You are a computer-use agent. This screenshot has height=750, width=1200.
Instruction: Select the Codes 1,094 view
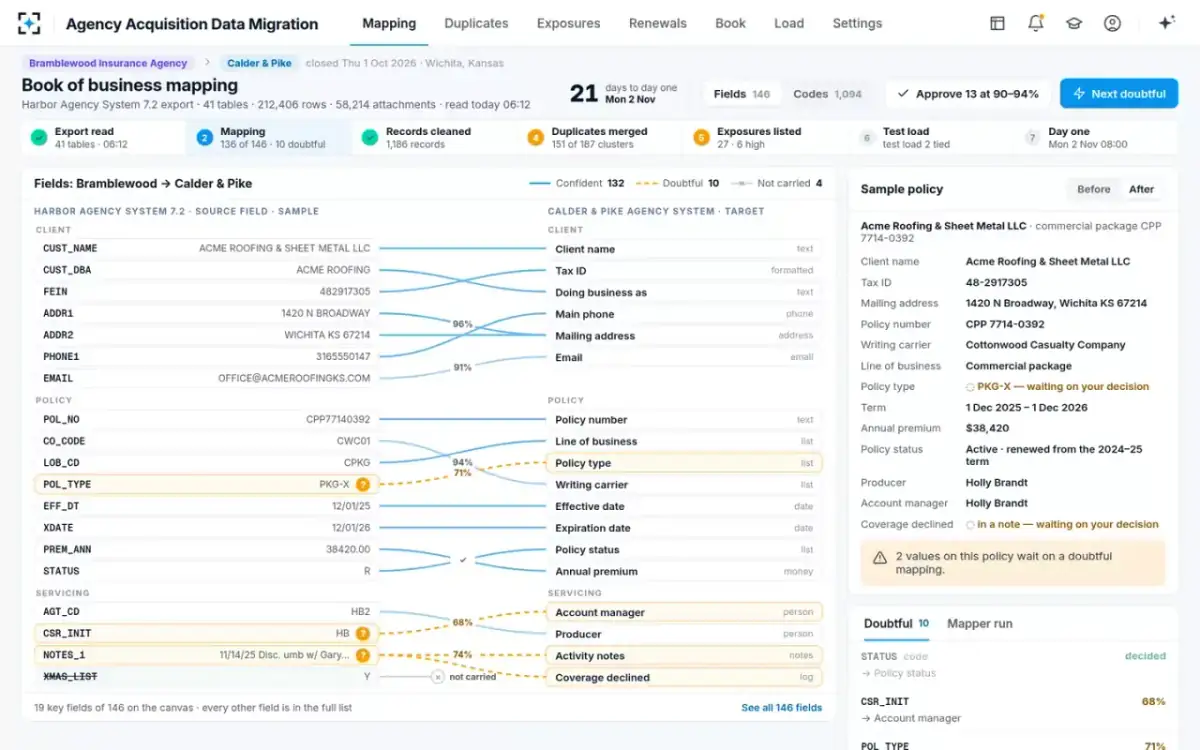(x=827, y=94)
